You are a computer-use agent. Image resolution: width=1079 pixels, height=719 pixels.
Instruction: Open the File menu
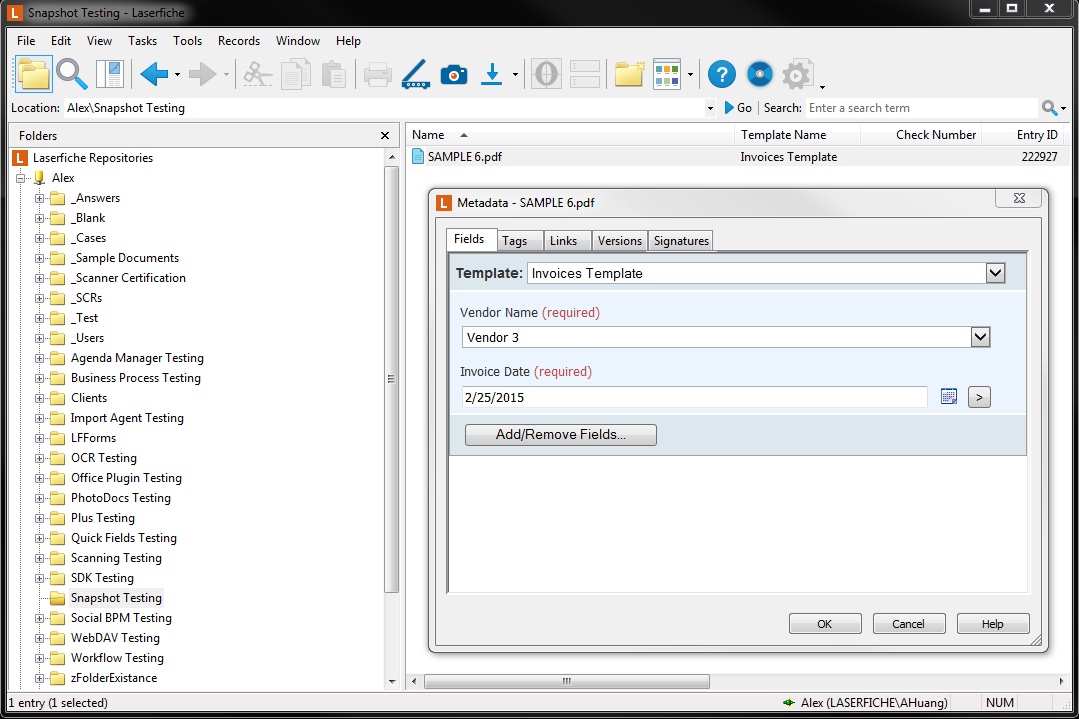pyautogui.click(x=26, y=41)
